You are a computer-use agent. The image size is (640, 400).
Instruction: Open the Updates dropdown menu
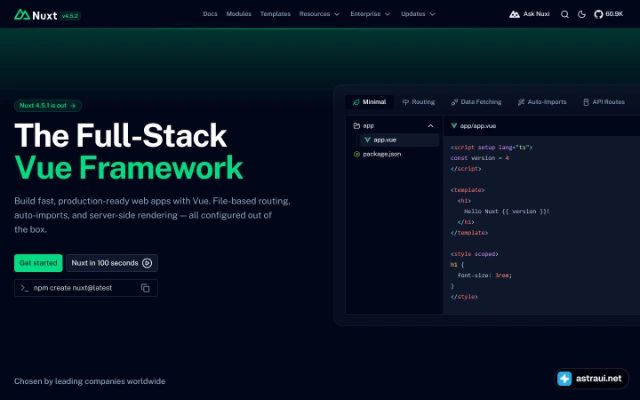coord(418,14)
